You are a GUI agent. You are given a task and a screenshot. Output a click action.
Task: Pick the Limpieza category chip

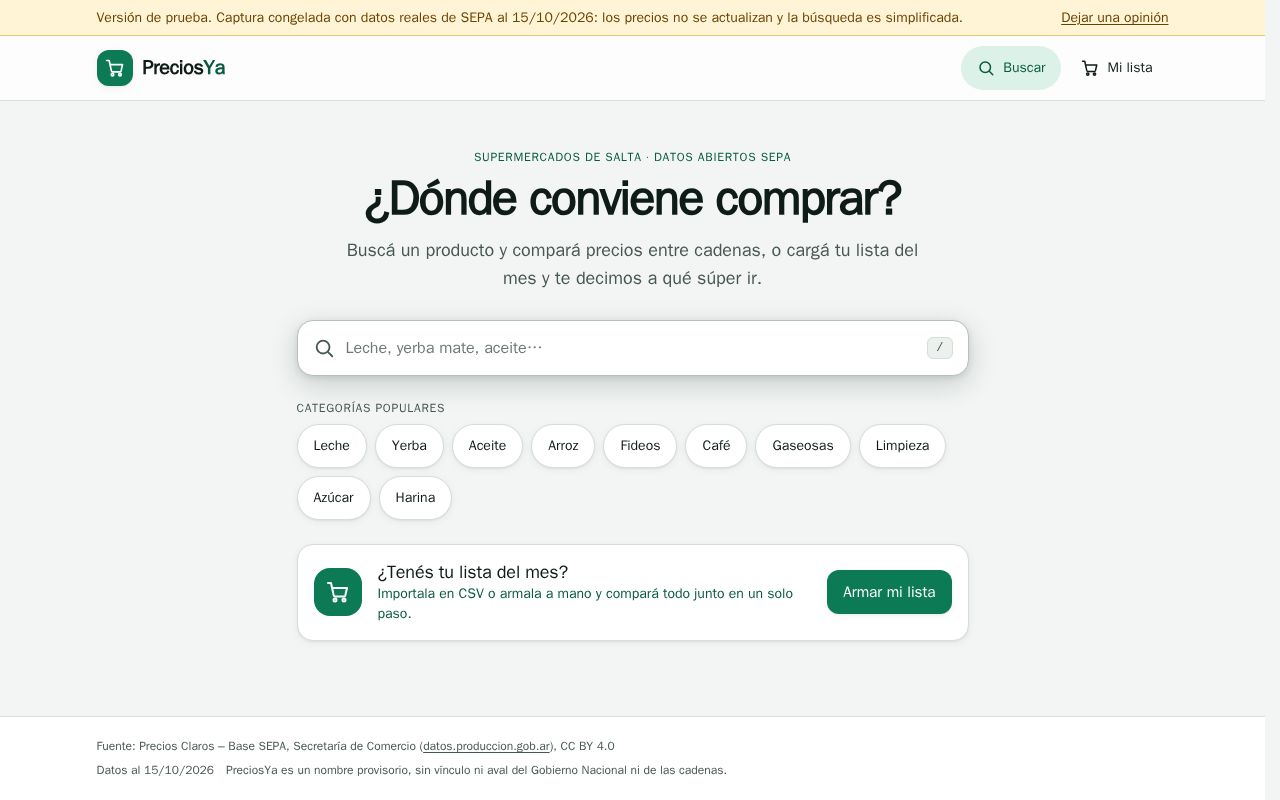coord(902,446)
